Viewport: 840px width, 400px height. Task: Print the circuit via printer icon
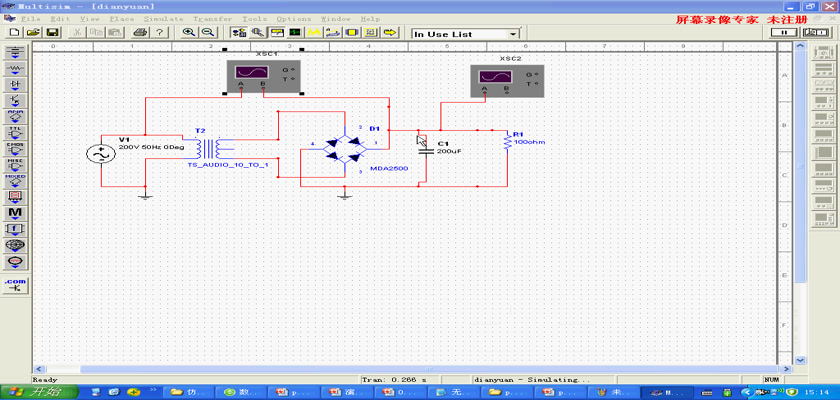tap(140, 32)
